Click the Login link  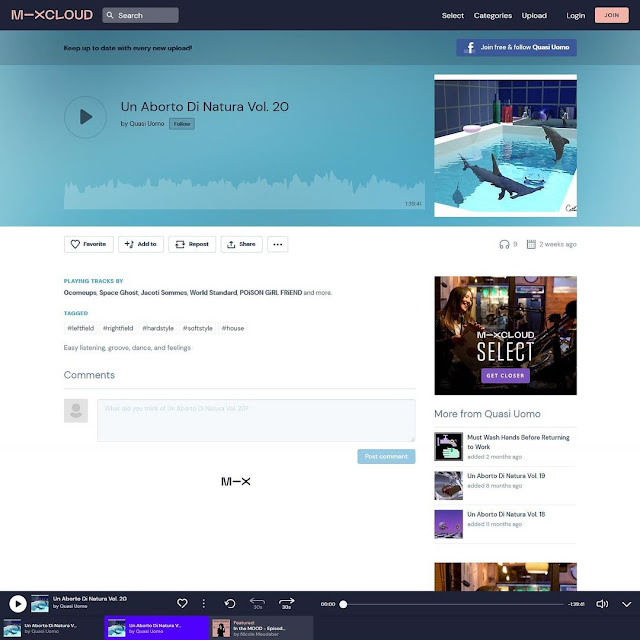[x=576, y=16]
